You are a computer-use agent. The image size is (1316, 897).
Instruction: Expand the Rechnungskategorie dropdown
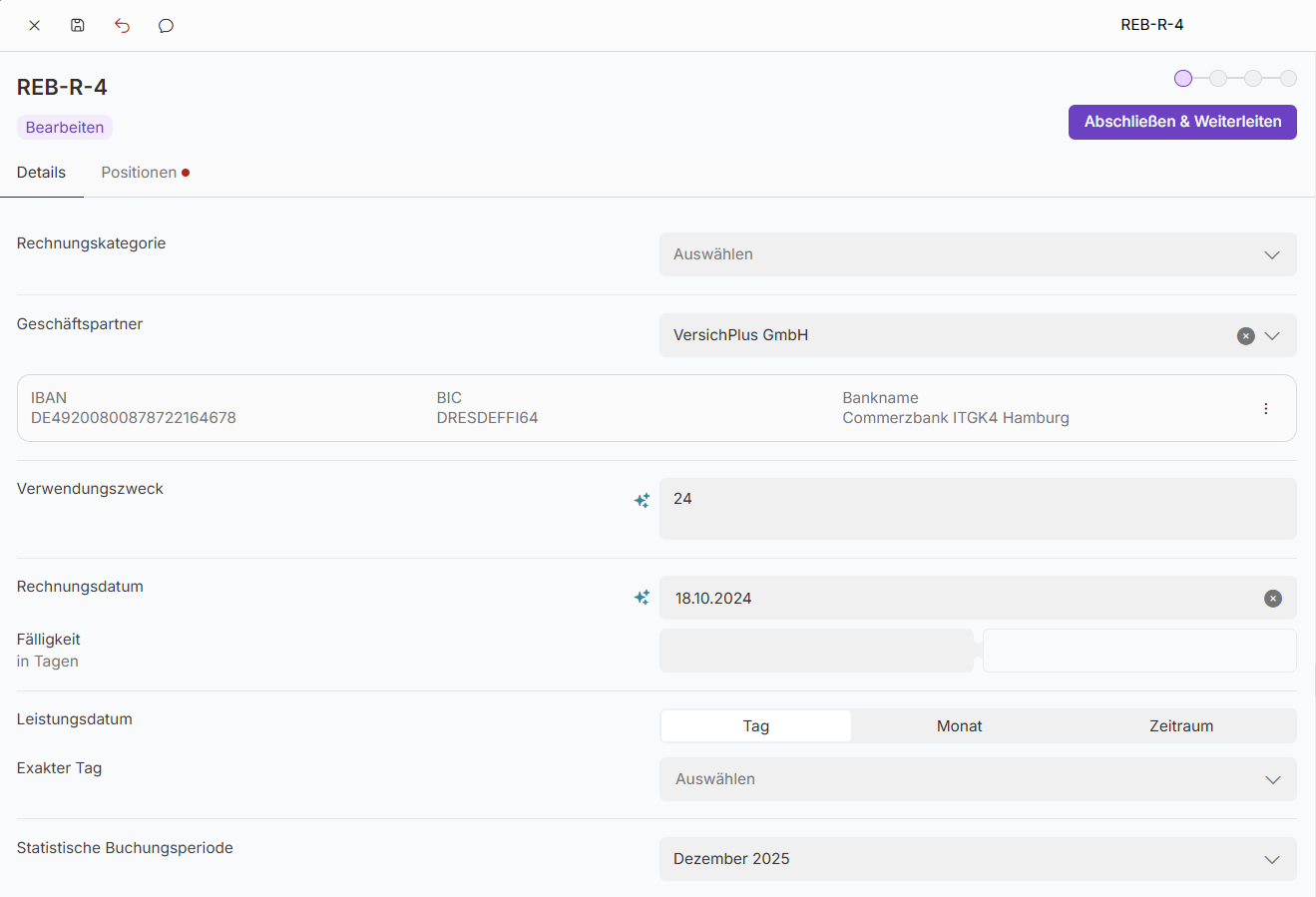[x=978, y=254]
